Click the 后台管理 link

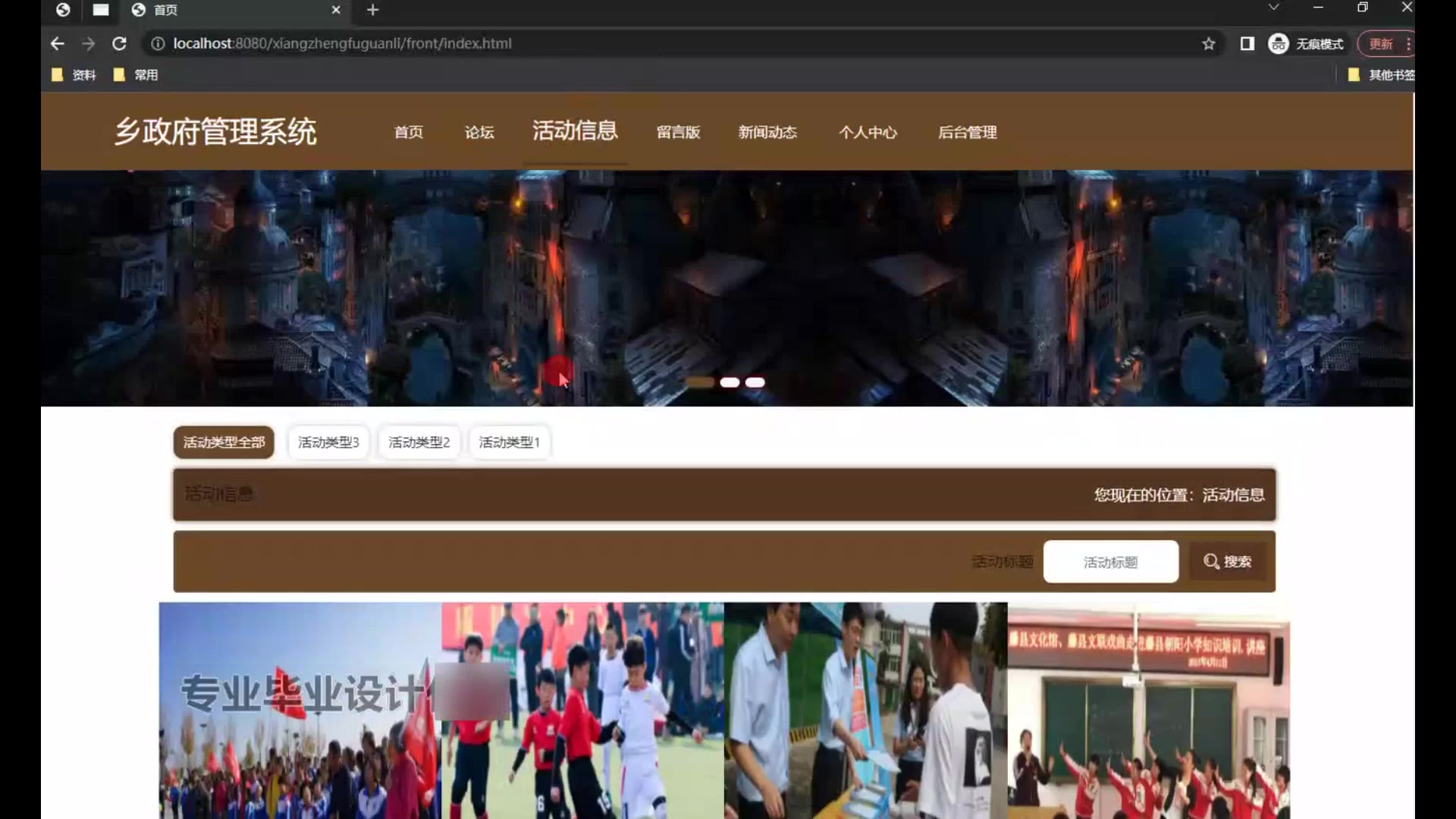pyautogui.click(x=967, y=133)
